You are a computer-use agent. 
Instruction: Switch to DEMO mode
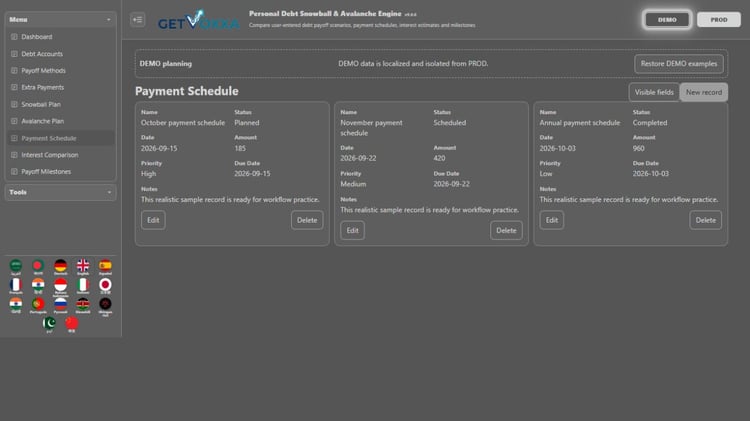pyautogui.click(x=667, y=20)
